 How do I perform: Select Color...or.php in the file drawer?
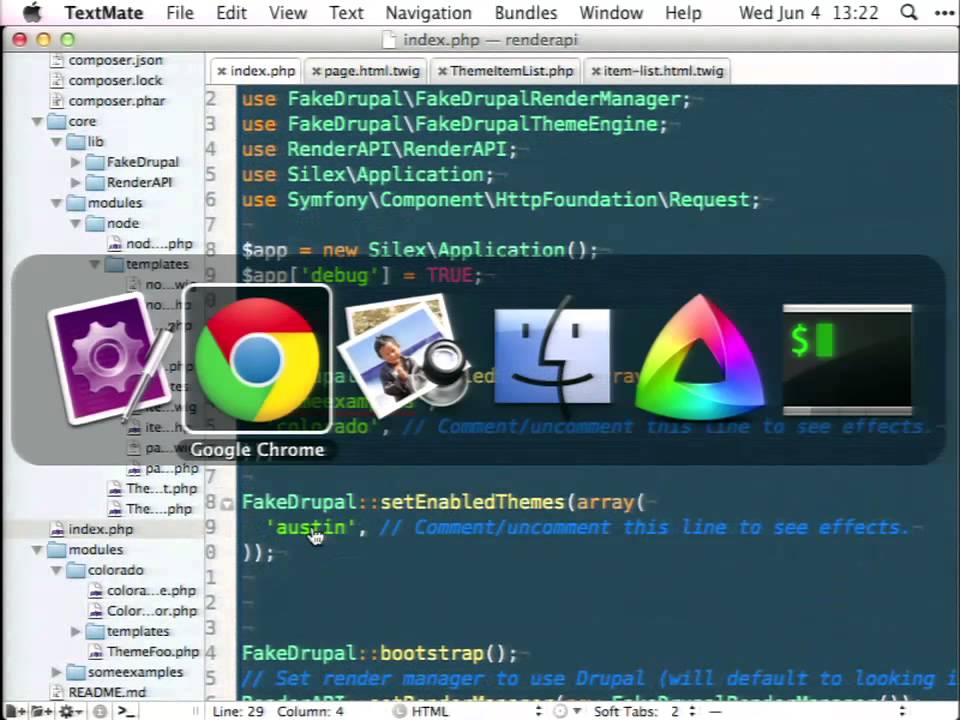(x=152, y=611)
